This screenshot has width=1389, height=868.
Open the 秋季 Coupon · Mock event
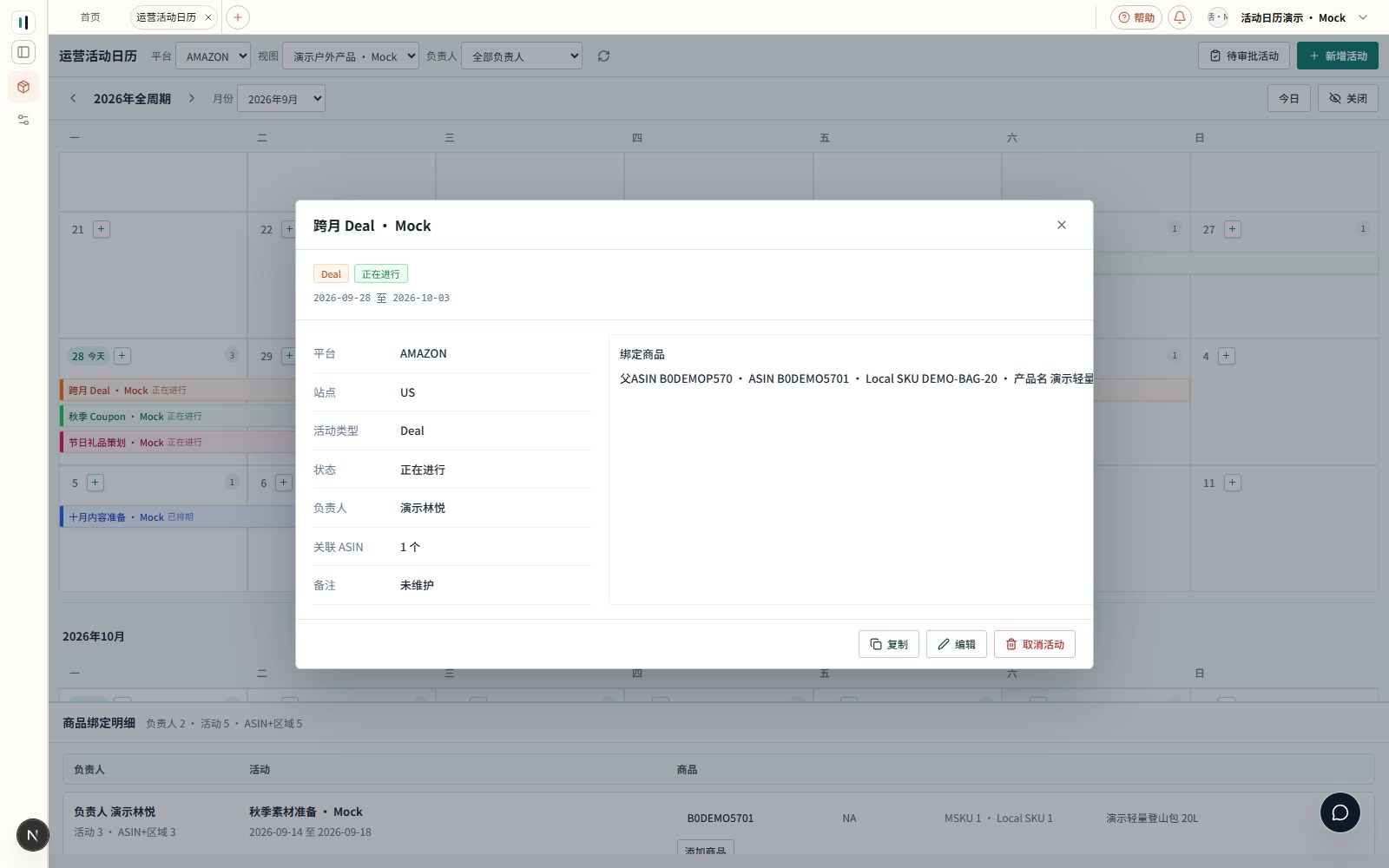(x=178, y=417)
